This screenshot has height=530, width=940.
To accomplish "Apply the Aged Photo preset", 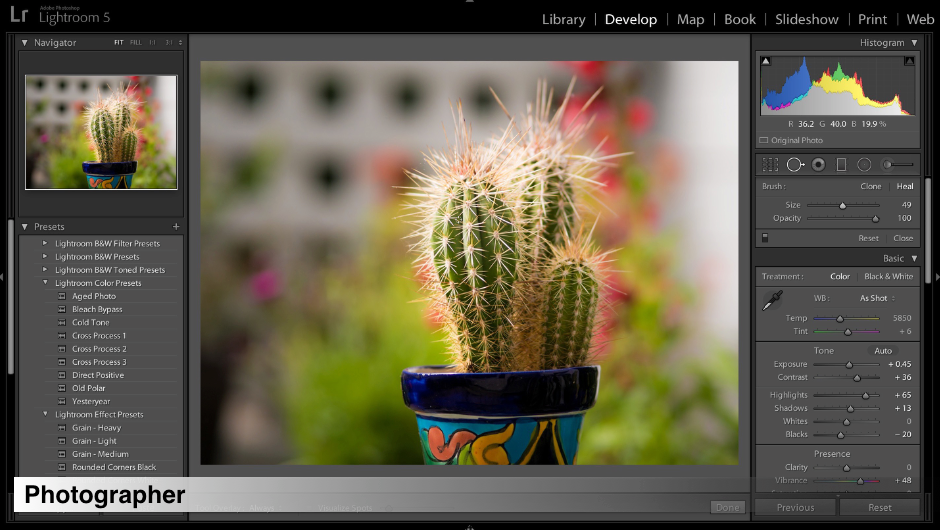I will 94,296.
